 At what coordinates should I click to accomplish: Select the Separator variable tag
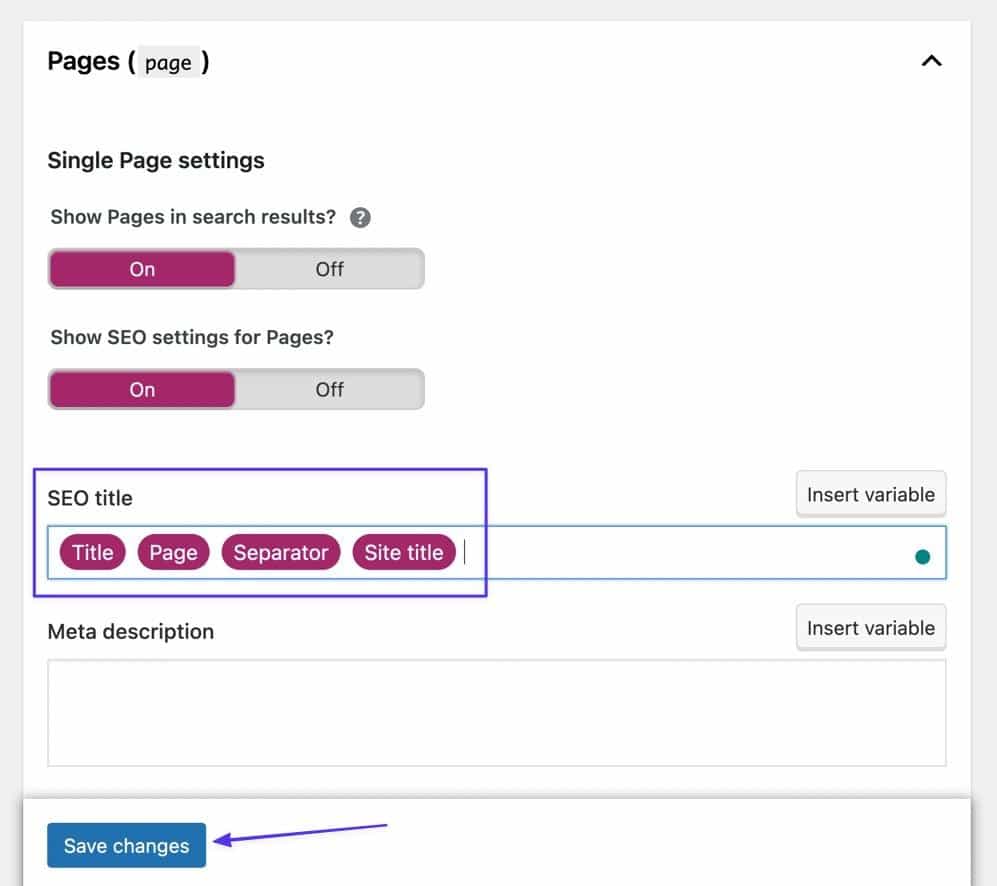click(x=280, y=553)
